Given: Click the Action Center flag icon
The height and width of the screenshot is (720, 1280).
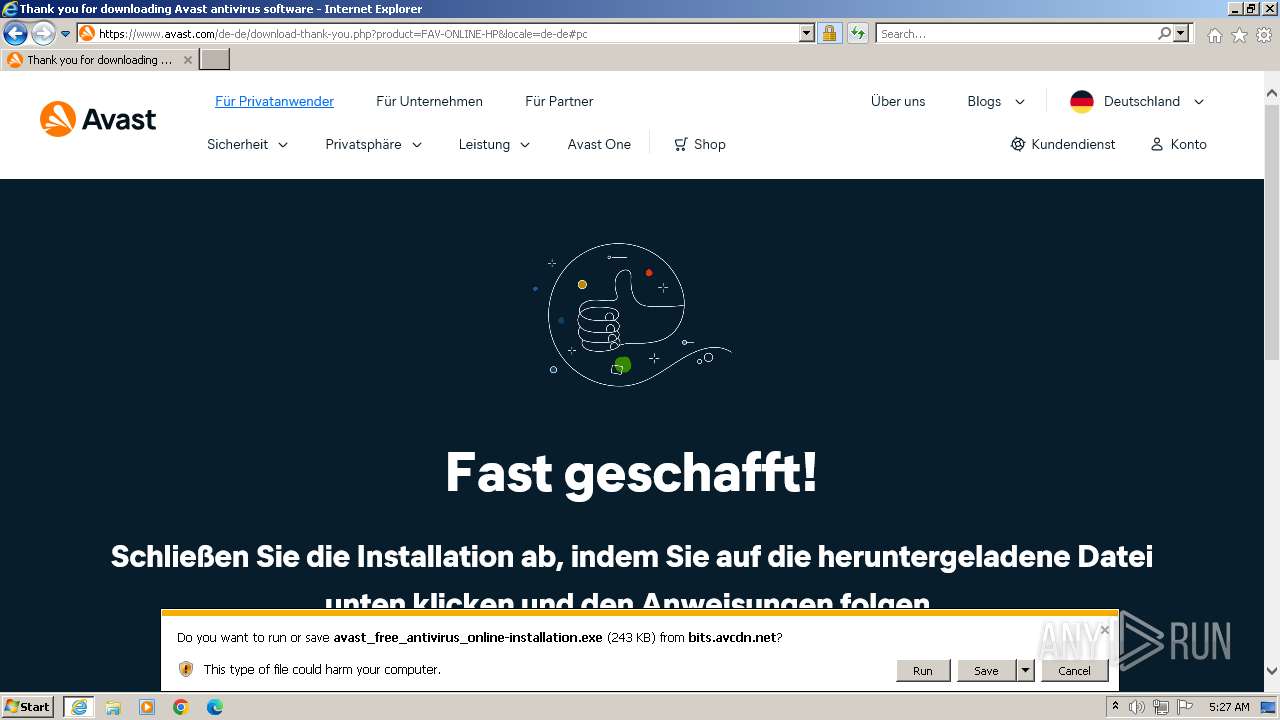Looking at the screenshot, I should coord(1185,707).
